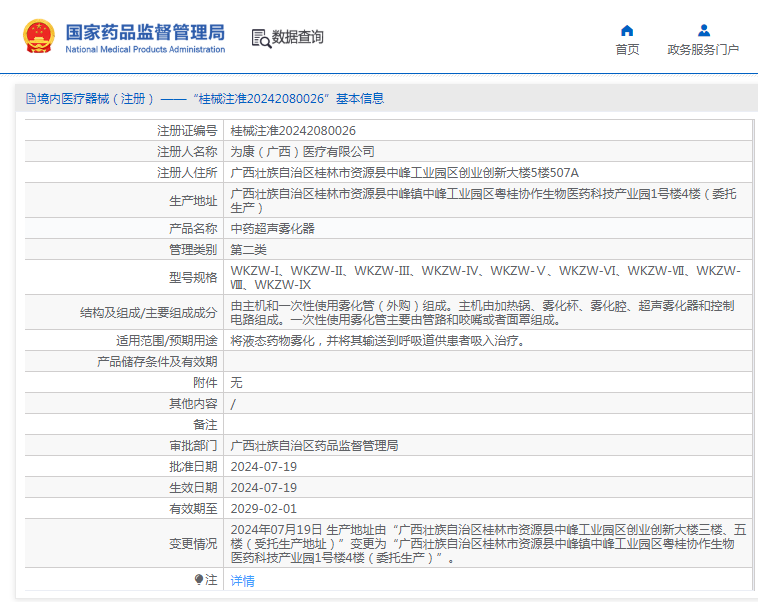The image size is (758, 602).
Task: Click the National Medical Products Administration subtitle
Action: click(145, 49)
